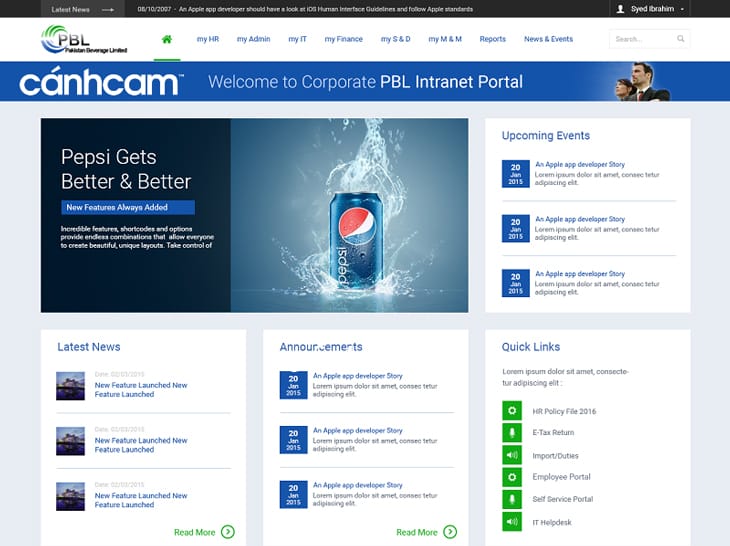This screenshot has width=730, height=546.
Task: Click first Announcements date badge
Action: click(x=293, y=385)
